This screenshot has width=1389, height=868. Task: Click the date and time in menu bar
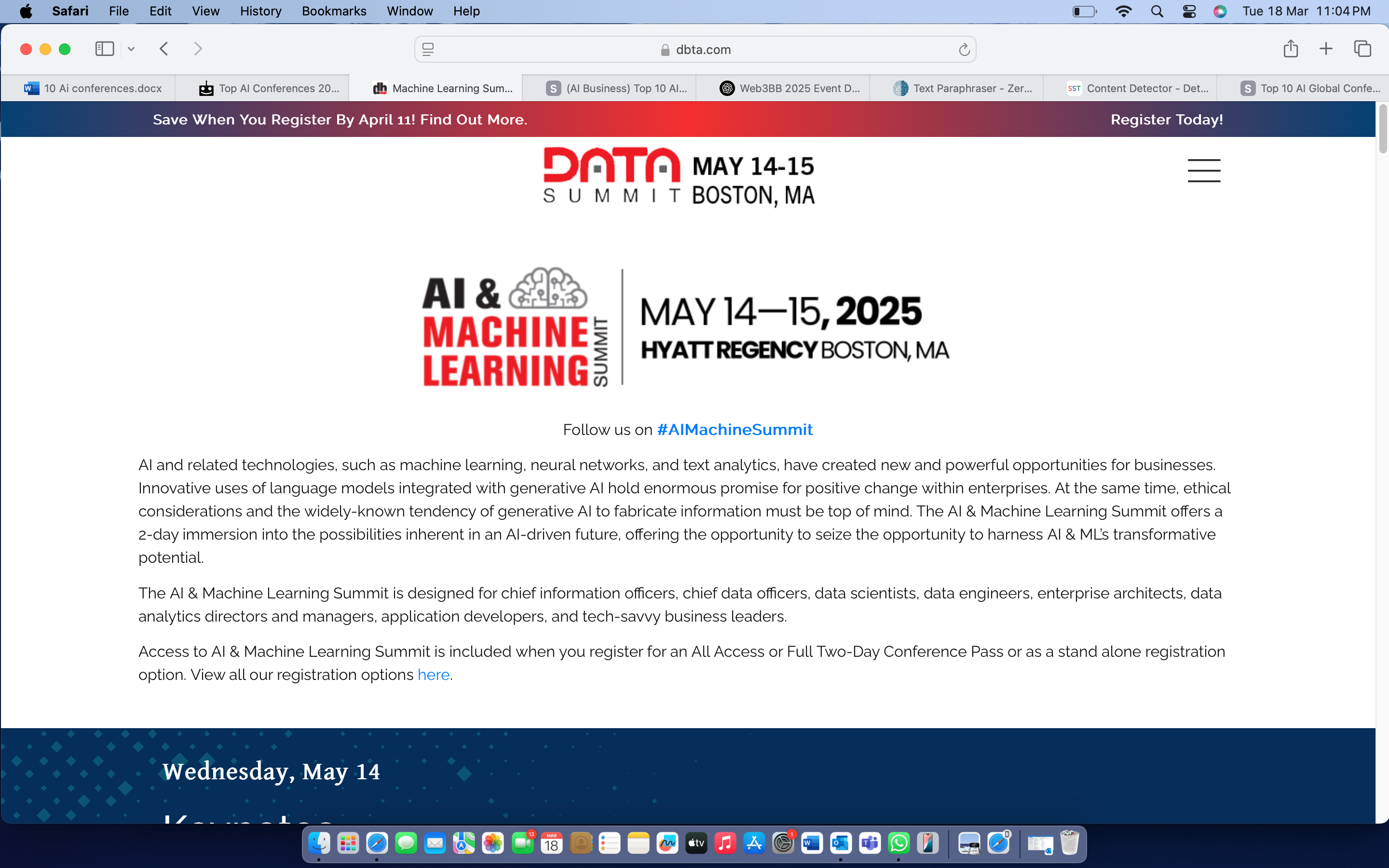(x=1307, y=11)
